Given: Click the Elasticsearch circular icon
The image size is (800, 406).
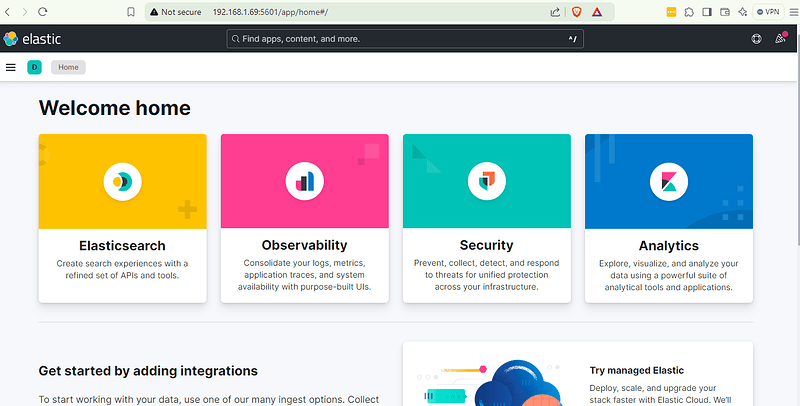Looking at the screenshot, I should (x=122, y=182).
